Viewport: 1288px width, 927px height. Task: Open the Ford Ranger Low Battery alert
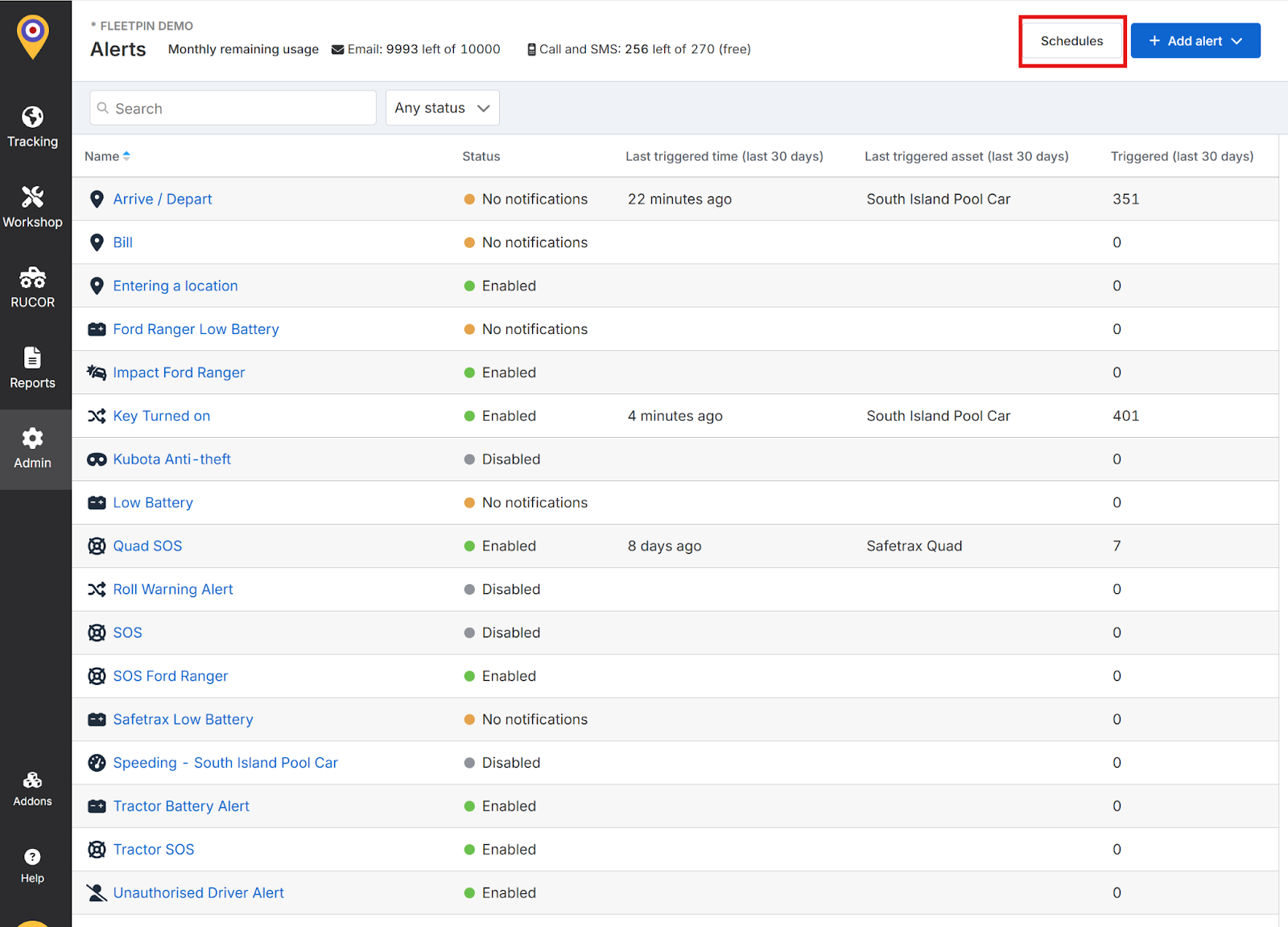pos(196,329)
